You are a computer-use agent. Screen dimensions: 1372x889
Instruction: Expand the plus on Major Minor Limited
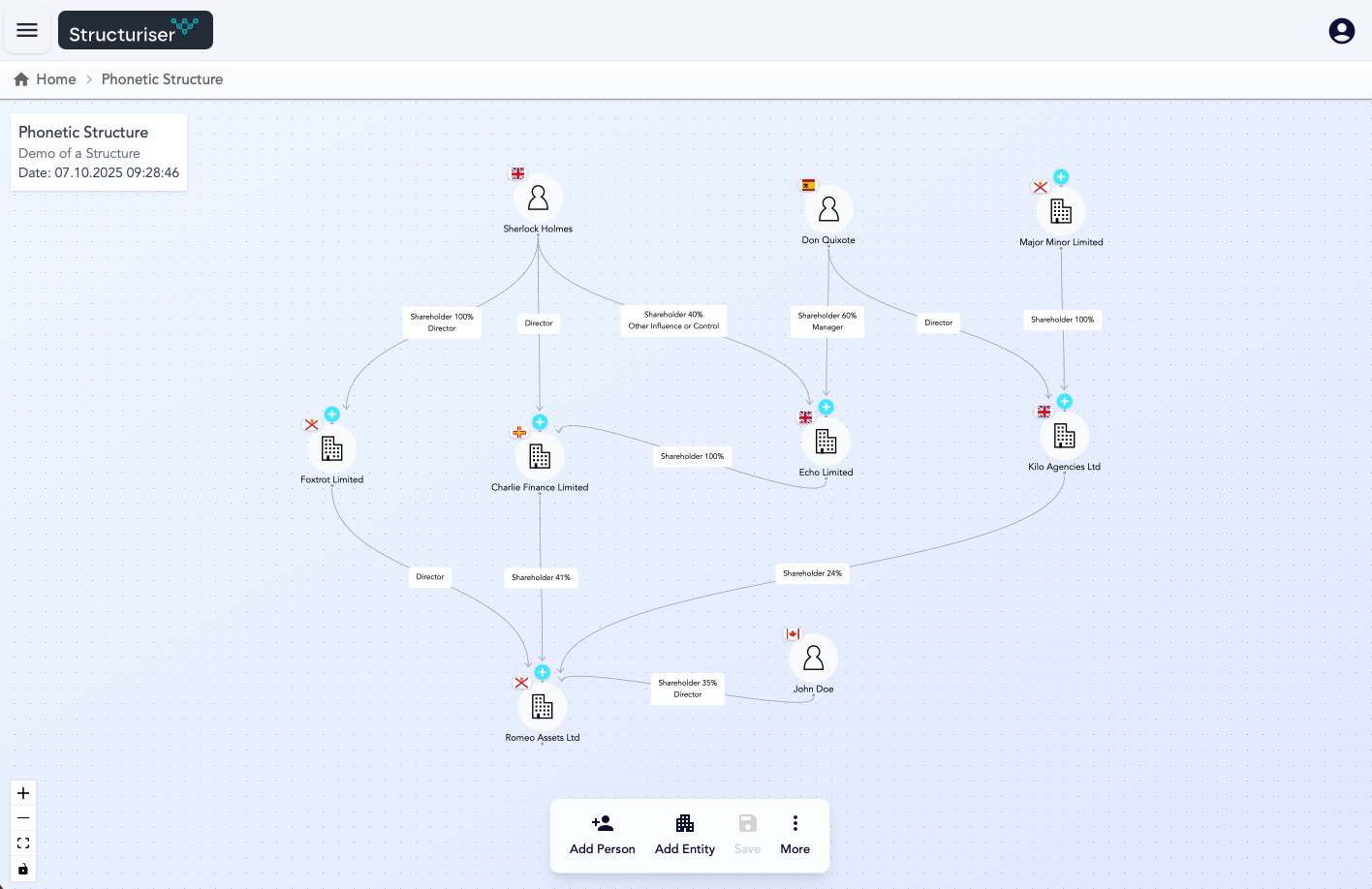(1061, 177)
